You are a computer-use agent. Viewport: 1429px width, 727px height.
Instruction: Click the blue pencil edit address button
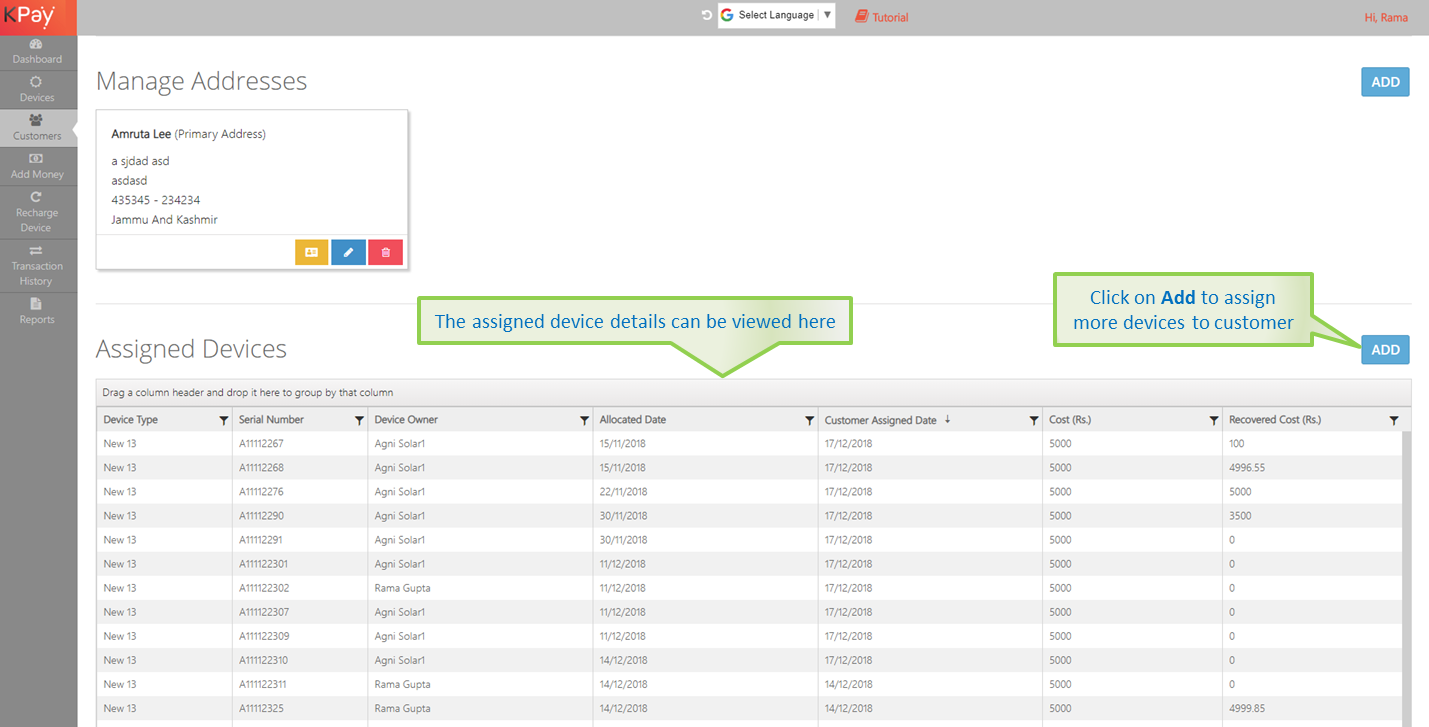click(348, 253)
